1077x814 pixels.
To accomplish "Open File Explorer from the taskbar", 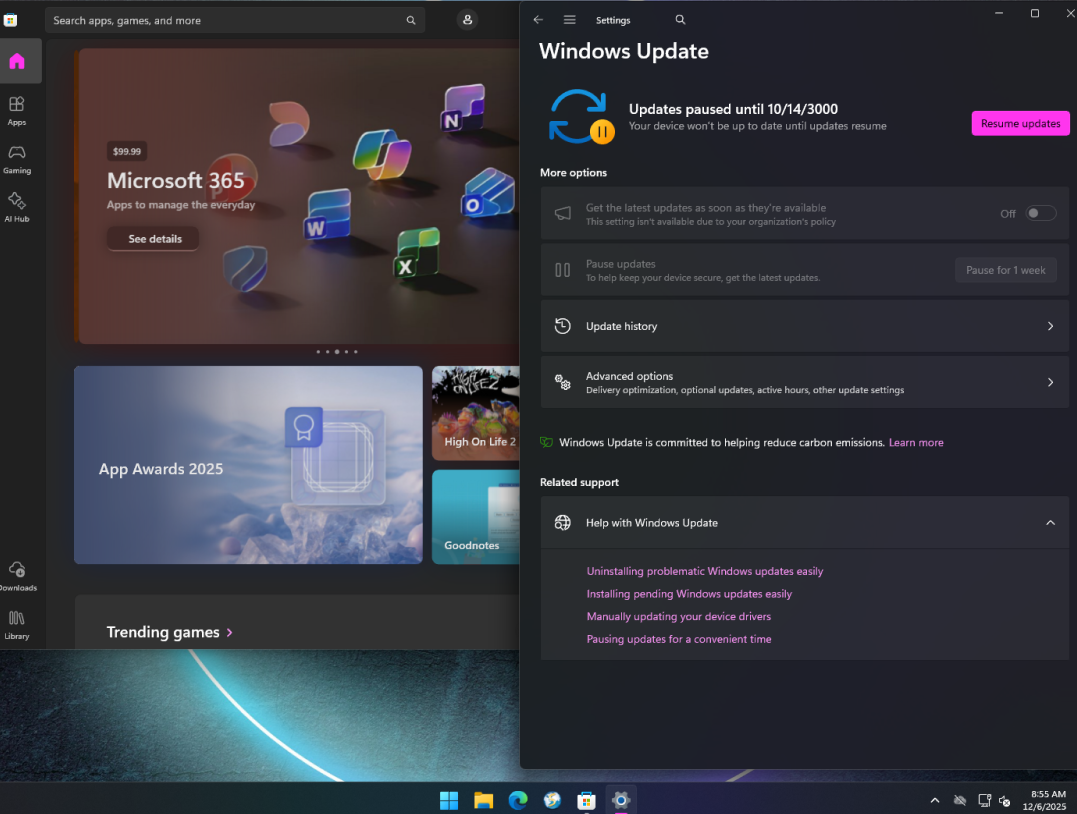I will pos(484,800).
